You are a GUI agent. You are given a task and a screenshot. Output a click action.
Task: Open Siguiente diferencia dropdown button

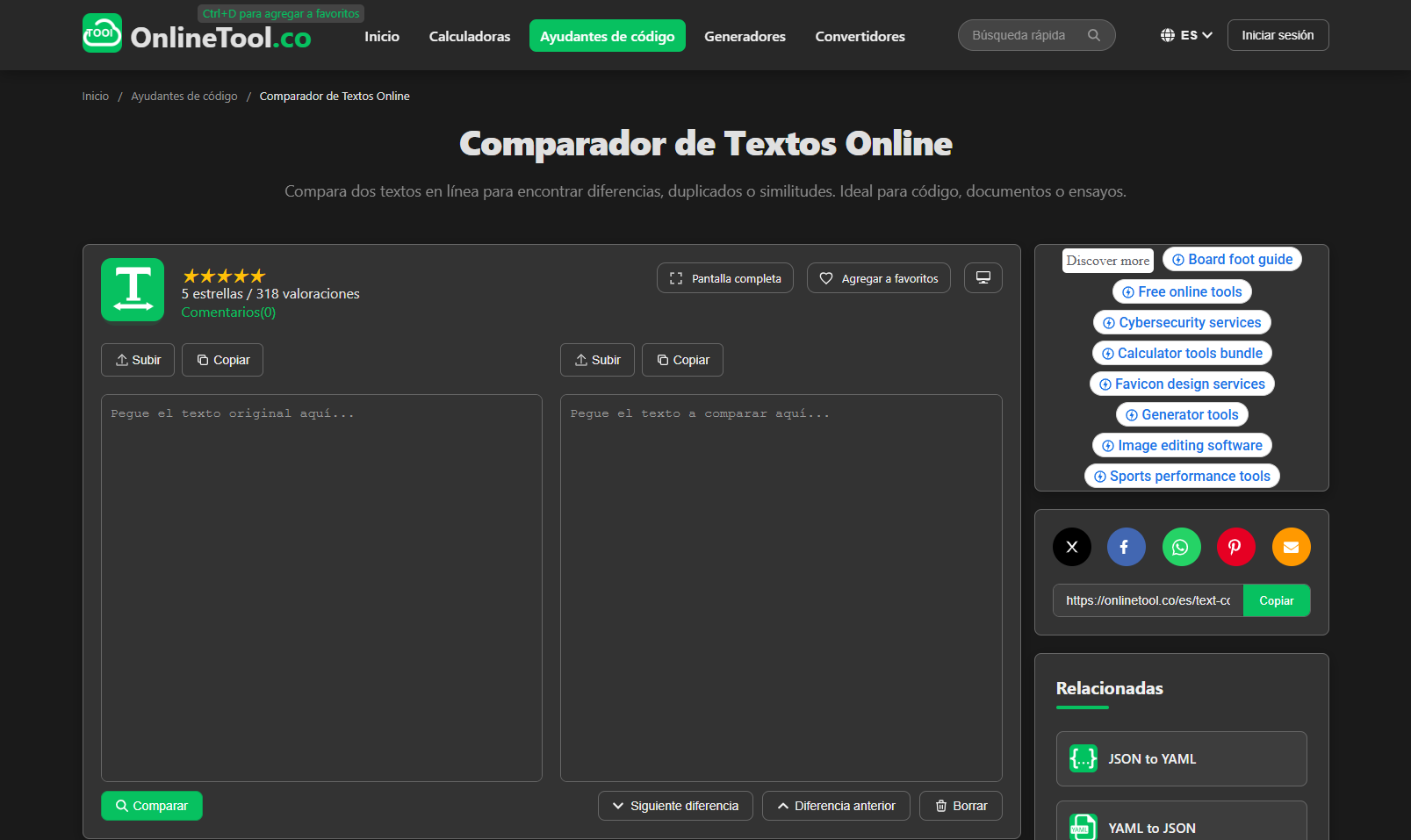coord(675,805)
